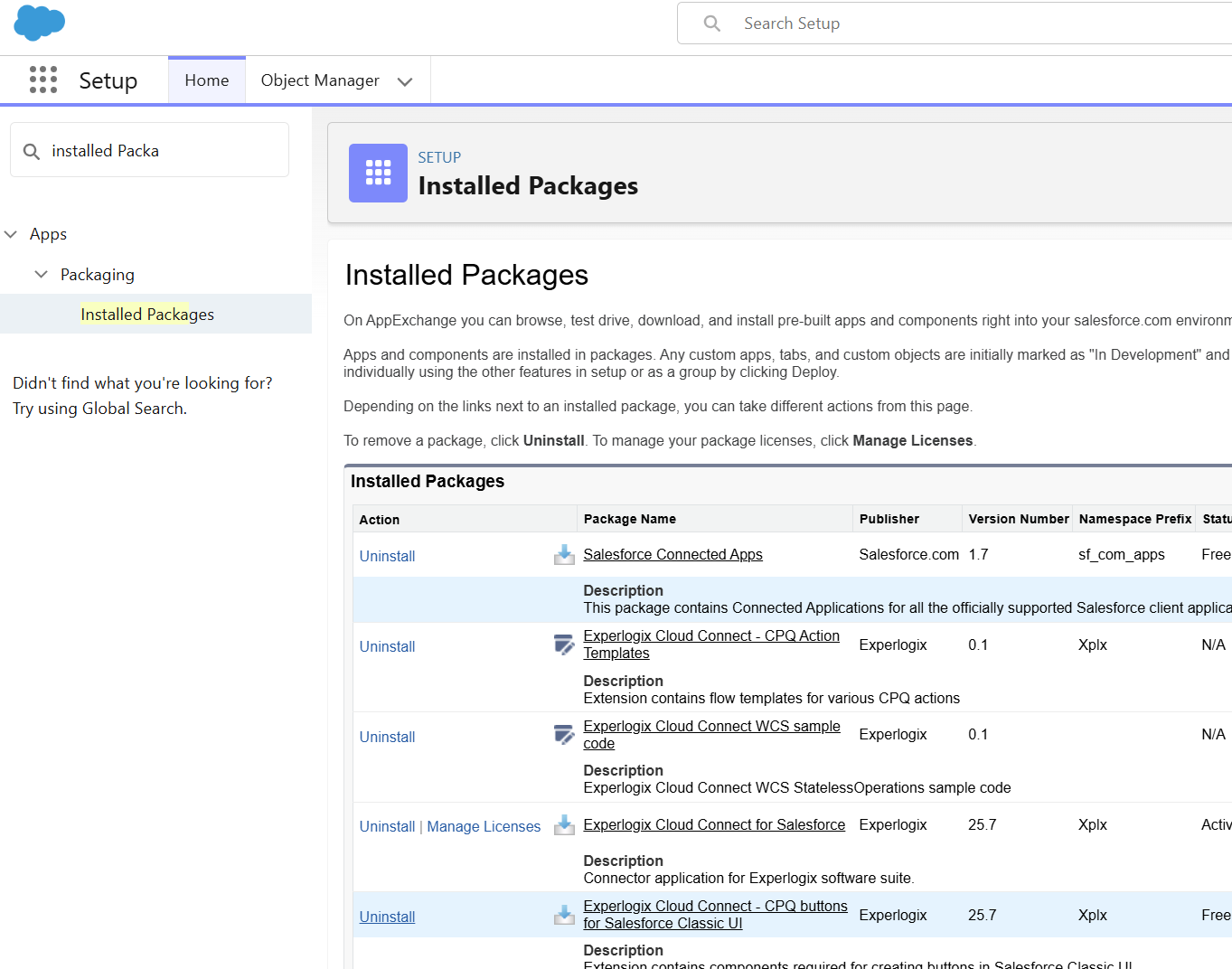This screenshot has height=969, width=1232.
Task: Uninstall Salesforce Connected Apps package
Action: [387, 556]
